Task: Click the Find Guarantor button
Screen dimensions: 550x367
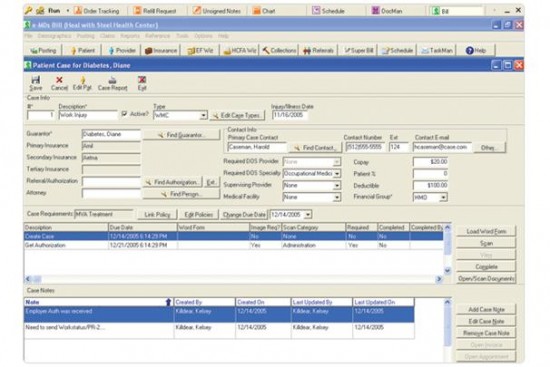Action: pos(181,135)
